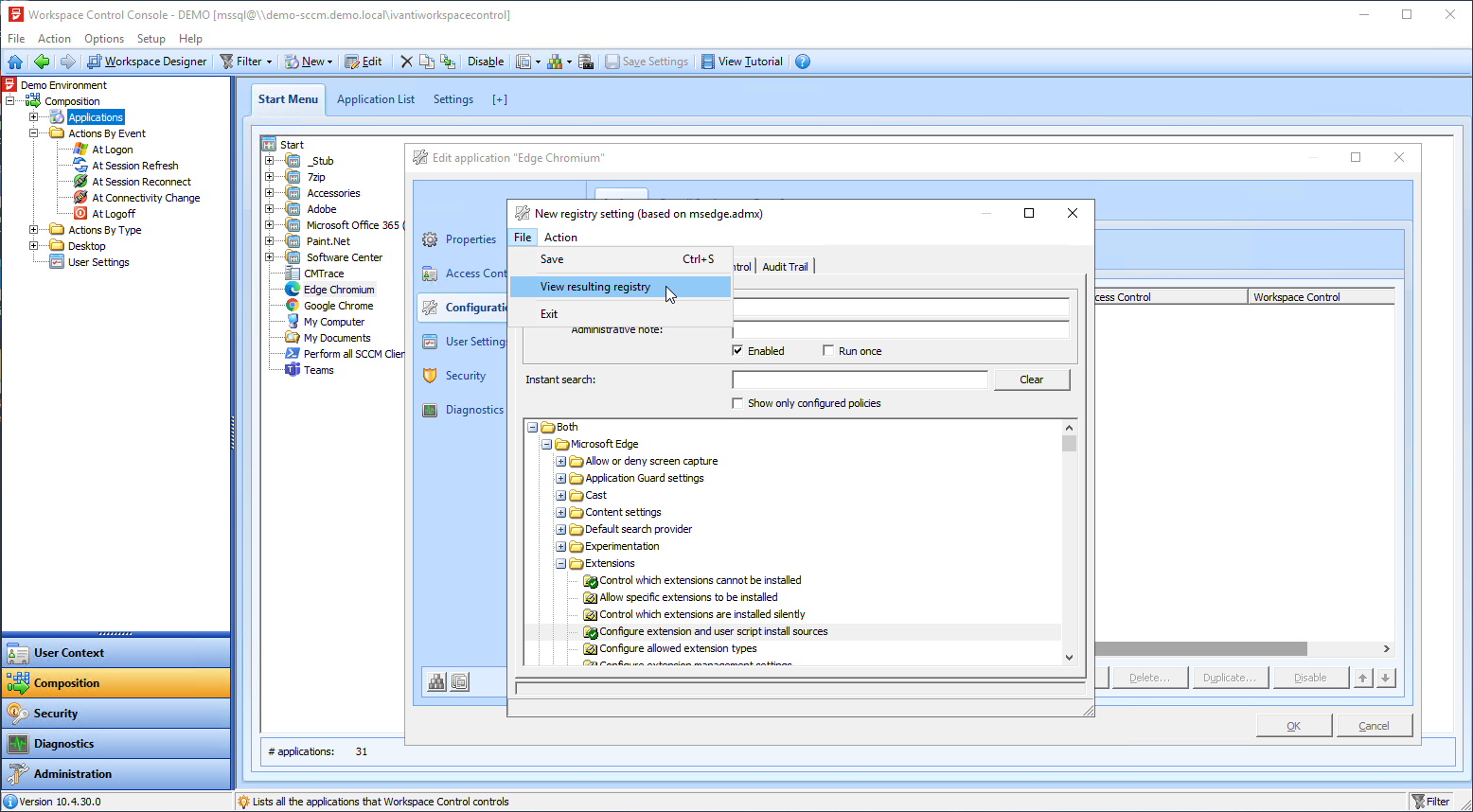
Task: Check the Run once checkbox
Action: click(829, 351)
